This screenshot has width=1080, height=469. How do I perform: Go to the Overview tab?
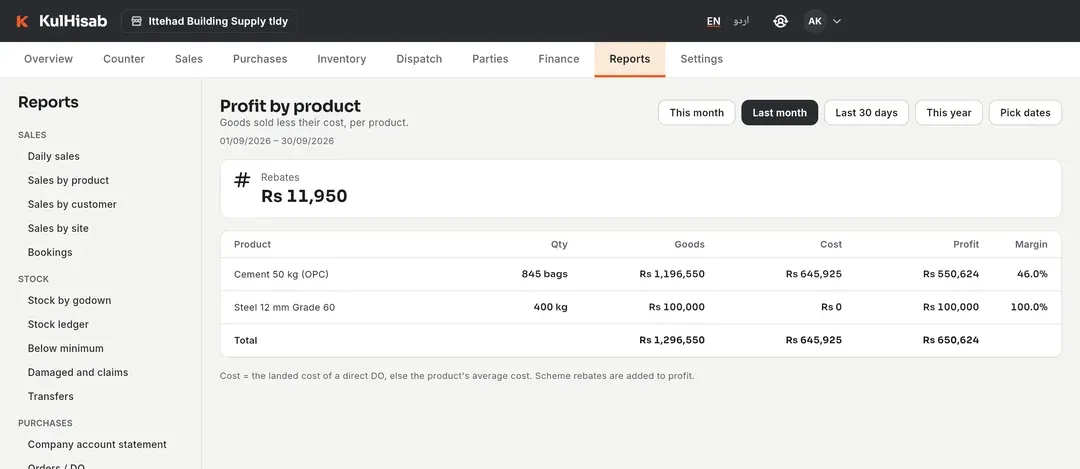click(48, 59)
